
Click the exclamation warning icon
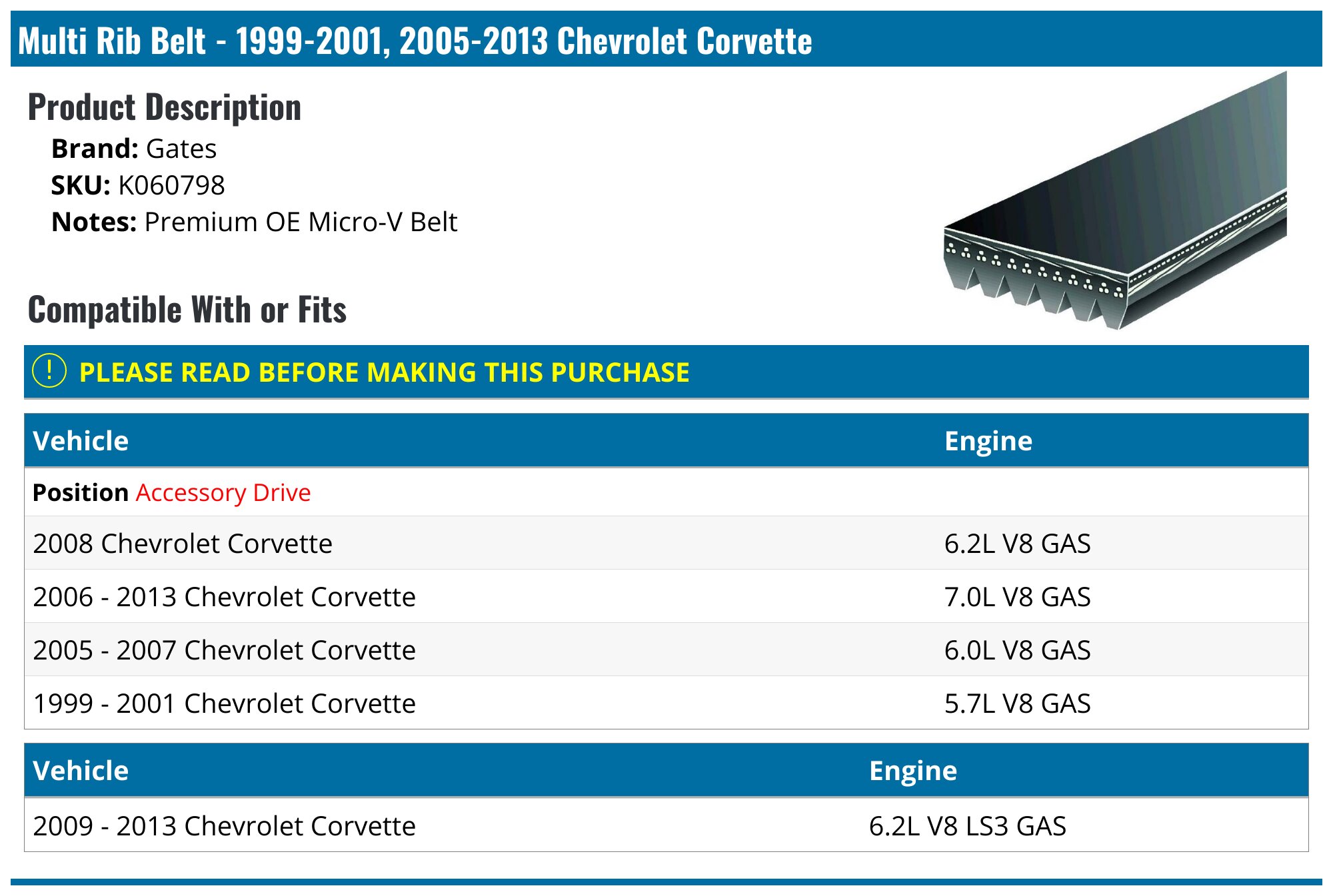click(49, 371)
